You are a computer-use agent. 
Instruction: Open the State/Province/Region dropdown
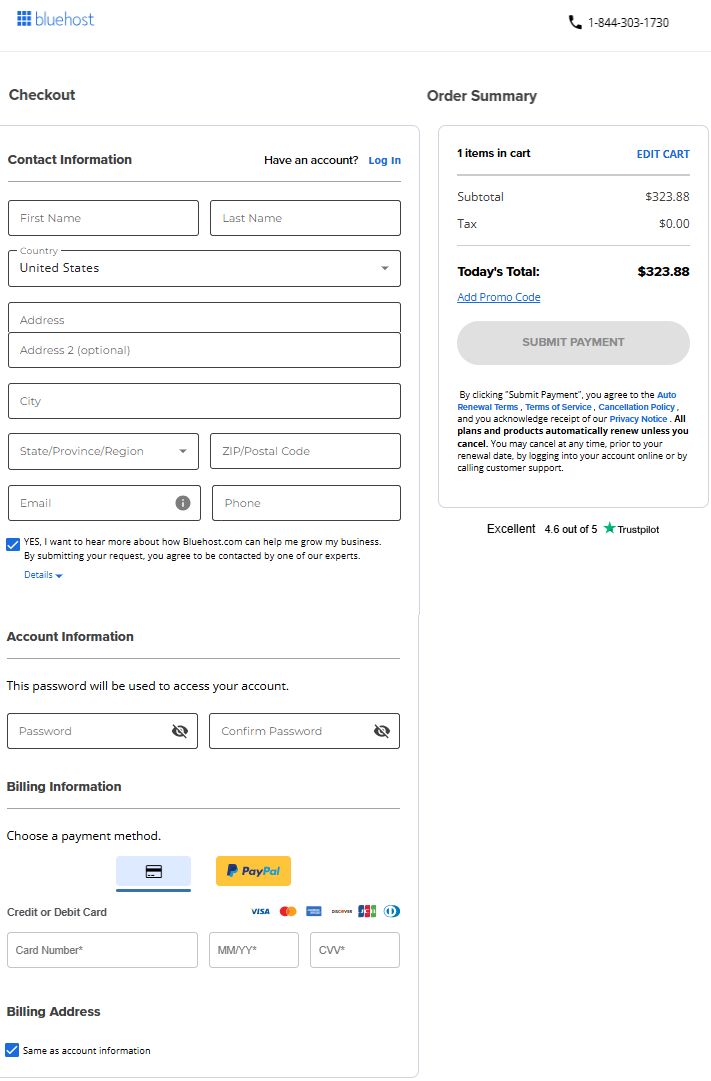pos(184,451)
